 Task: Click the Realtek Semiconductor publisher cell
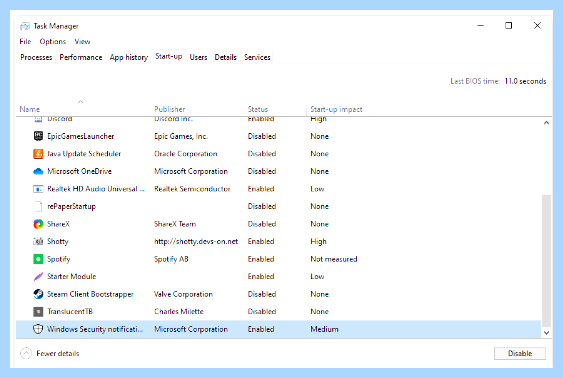pyautogui.click(x=192, y=189)
